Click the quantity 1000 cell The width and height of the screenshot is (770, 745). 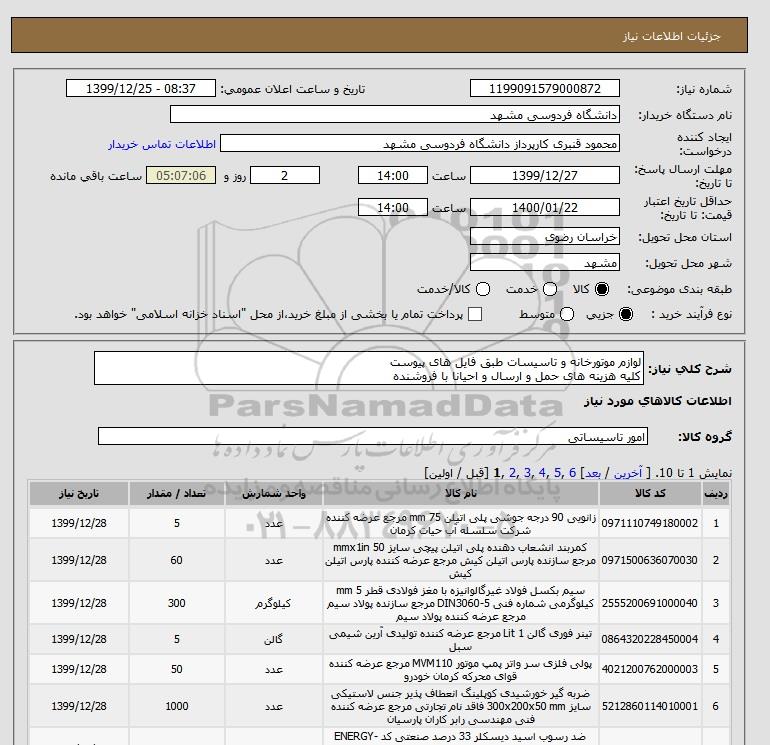[177, 706]
